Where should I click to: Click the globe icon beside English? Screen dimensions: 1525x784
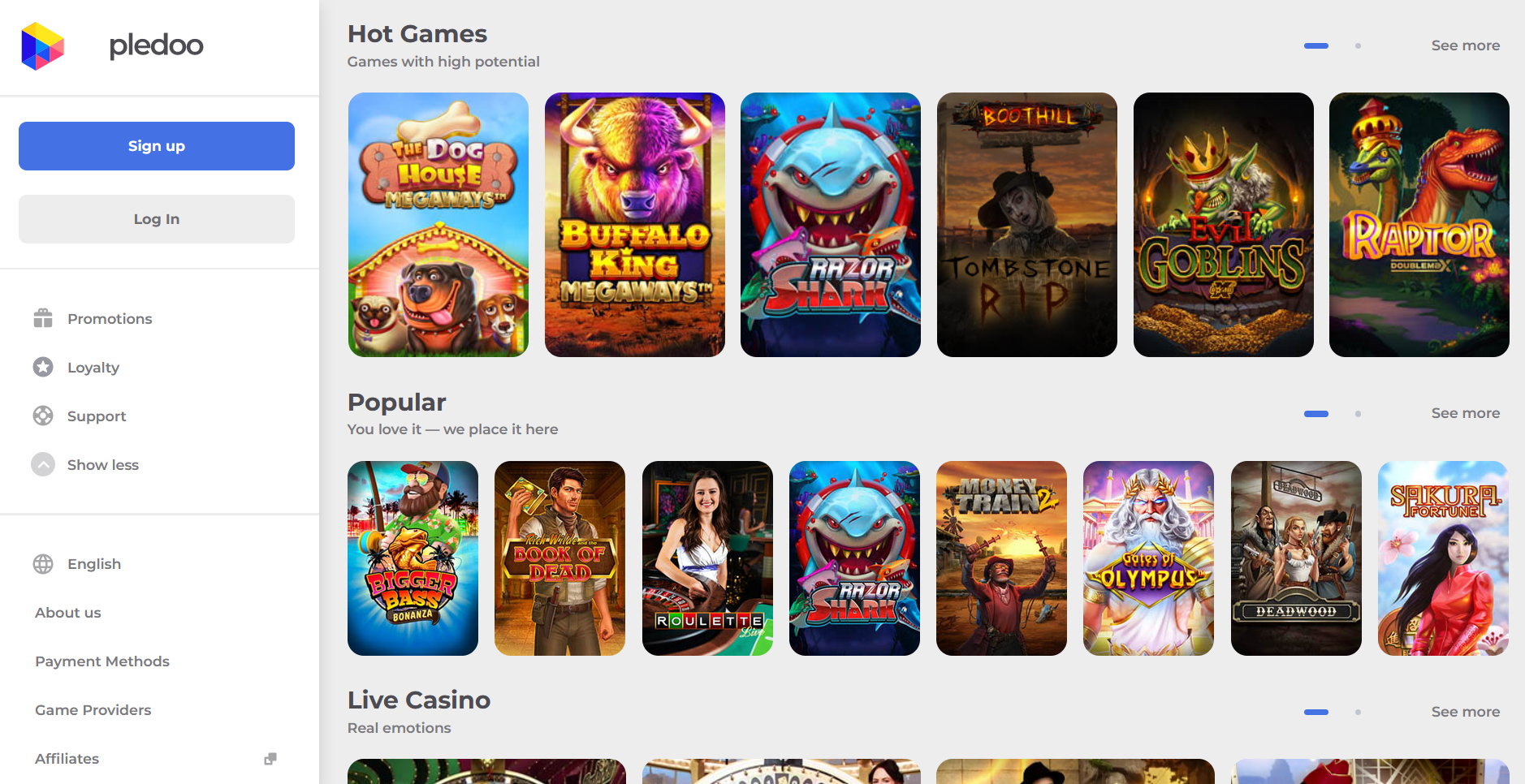click(43, 563)
